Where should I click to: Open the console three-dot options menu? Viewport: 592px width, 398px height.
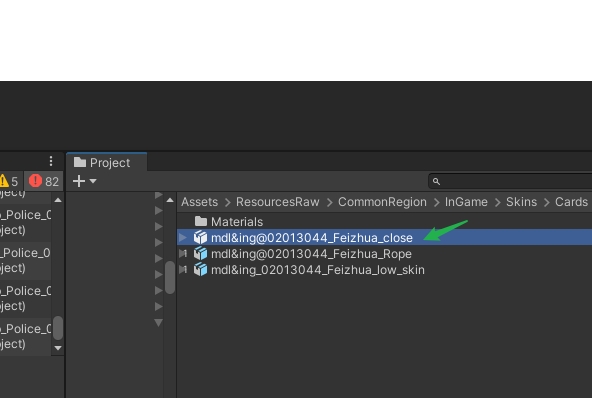click(x=51, y=161)
